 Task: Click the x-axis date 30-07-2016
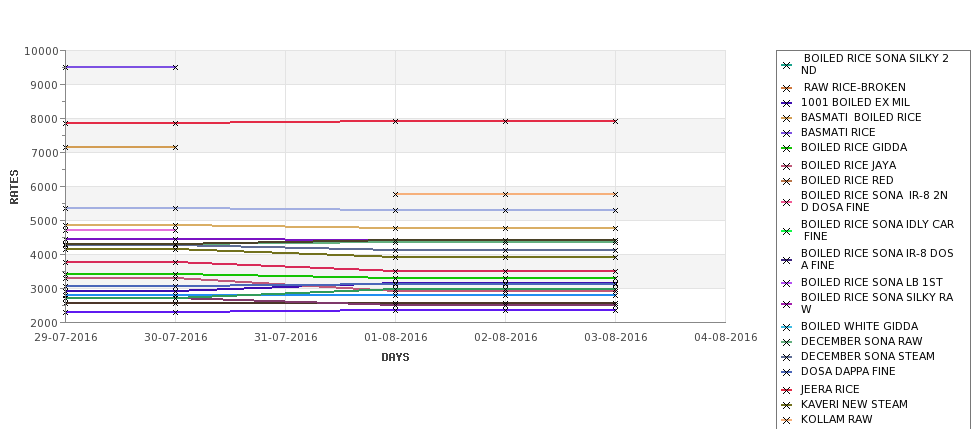coord(176,338)
